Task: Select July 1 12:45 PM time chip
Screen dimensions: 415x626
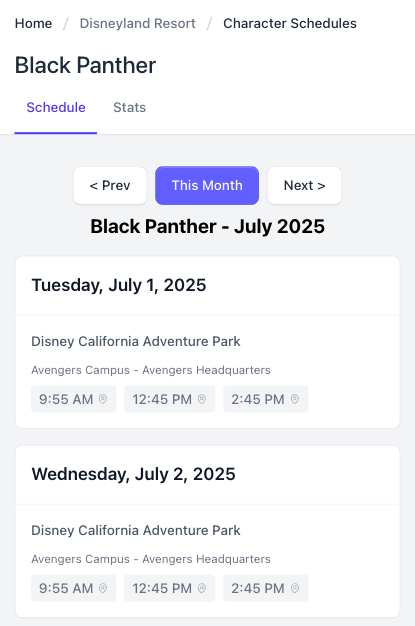Action: (169, 399)
